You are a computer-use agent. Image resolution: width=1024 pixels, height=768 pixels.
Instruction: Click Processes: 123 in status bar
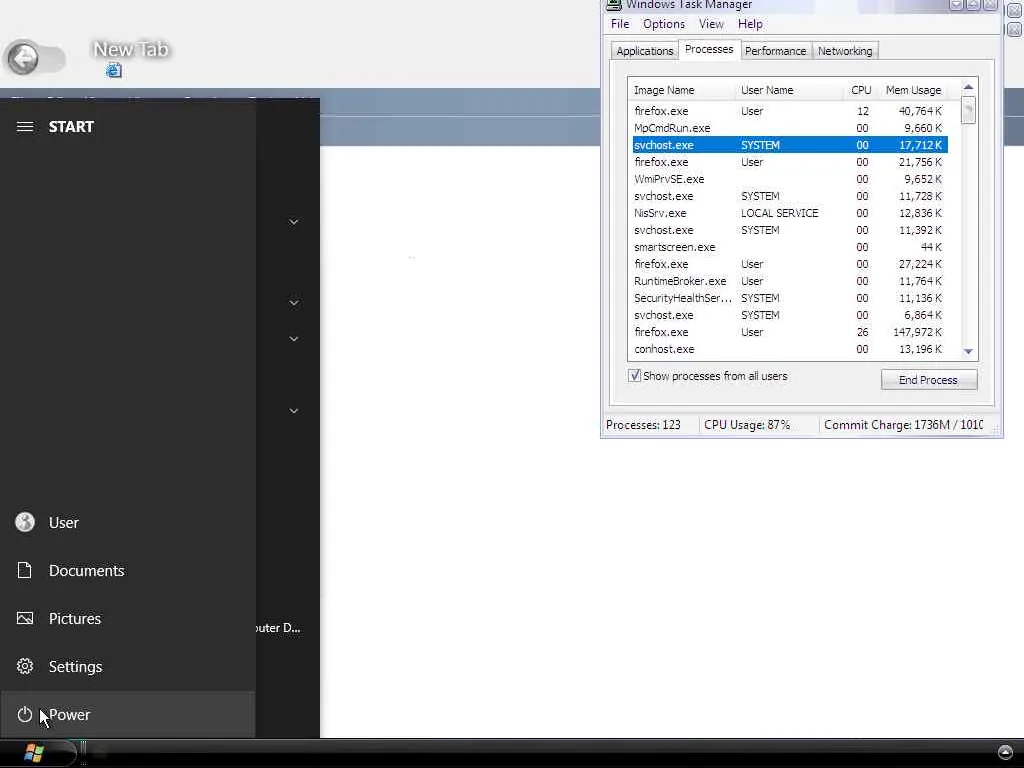tap(643, 425)
